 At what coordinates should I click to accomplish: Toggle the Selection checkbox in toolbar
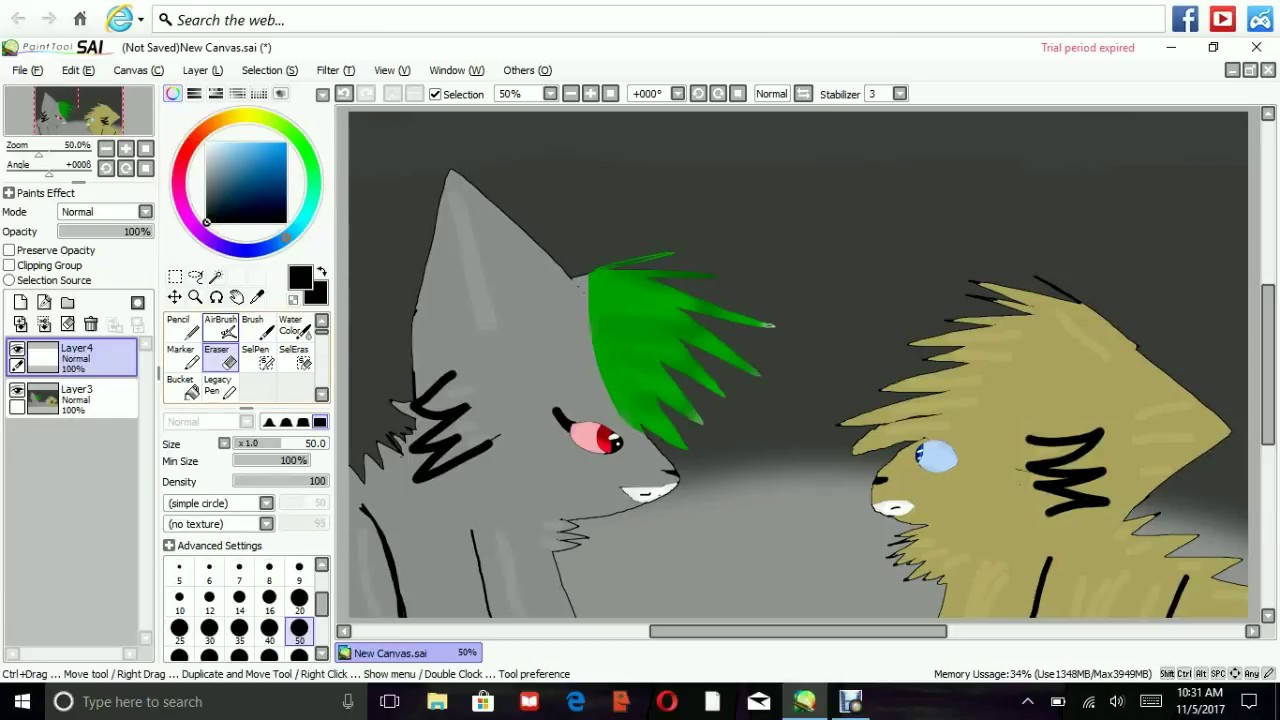(x=435, y=94)
